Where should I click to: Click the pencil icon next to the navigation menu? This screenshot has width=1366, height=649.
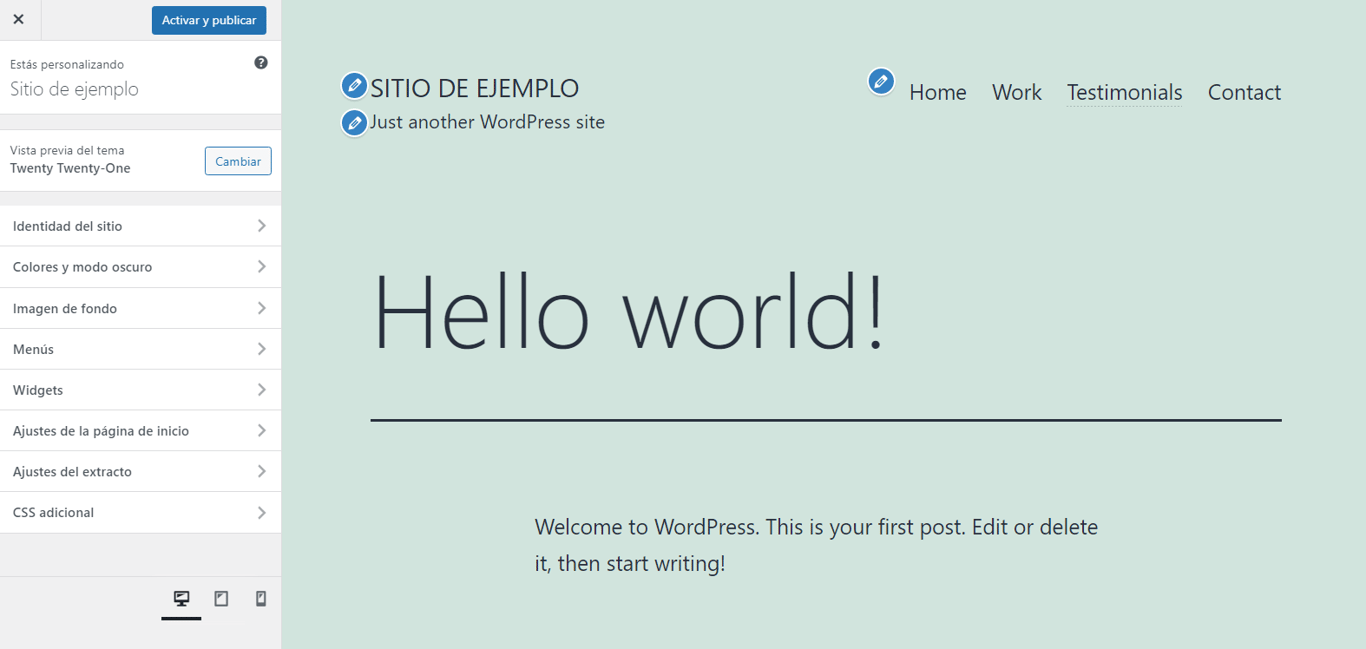[x=881, y=81]
